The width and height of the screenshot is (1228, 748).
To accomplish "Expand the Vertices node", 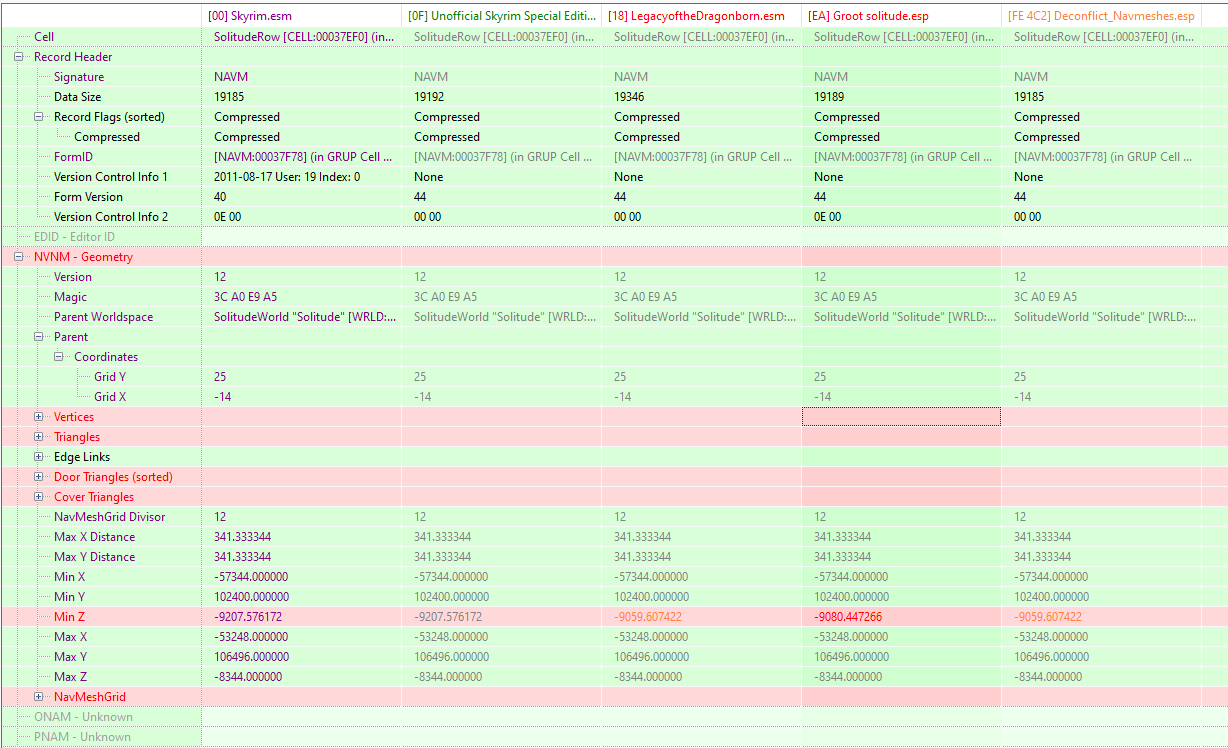I will (x=39, y=417).
